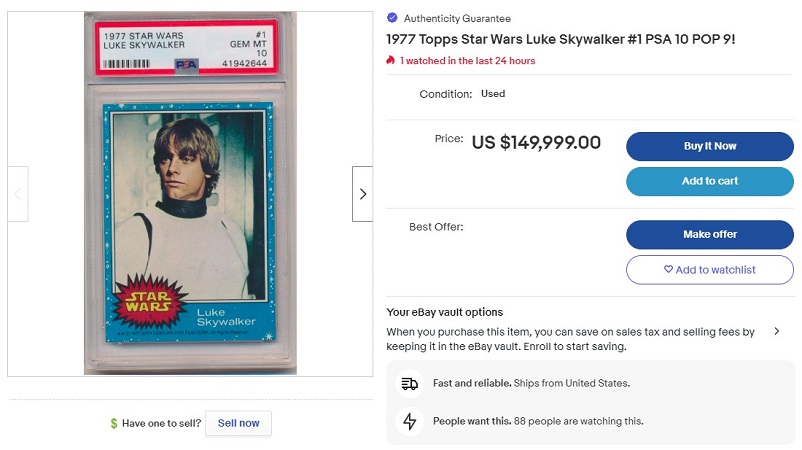Click the delivery truck shipping icon
The height and width of the screenshot is (450, 802).
pos(409,384)
